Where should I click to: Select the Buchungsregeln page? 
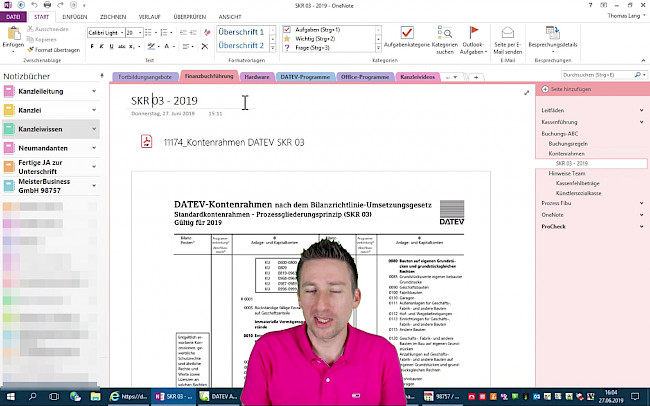coord(568,143)
